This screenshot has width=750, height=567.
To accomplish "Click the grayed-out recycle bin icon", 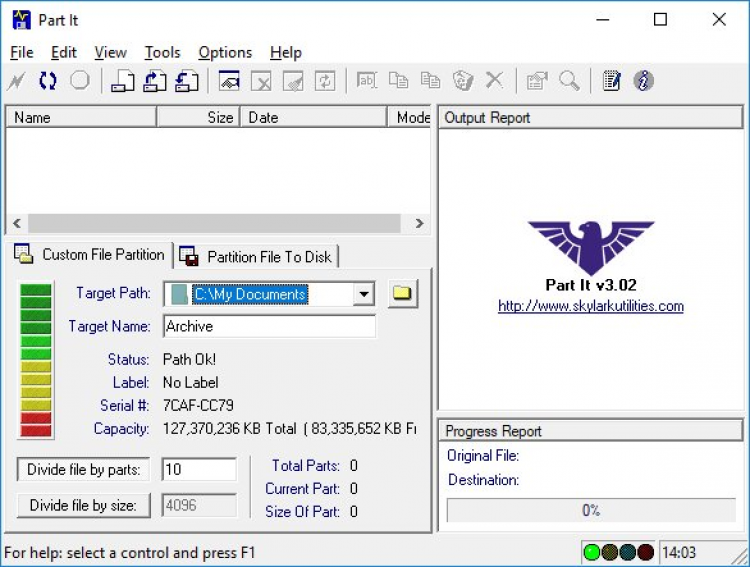I will click(463, 80).
